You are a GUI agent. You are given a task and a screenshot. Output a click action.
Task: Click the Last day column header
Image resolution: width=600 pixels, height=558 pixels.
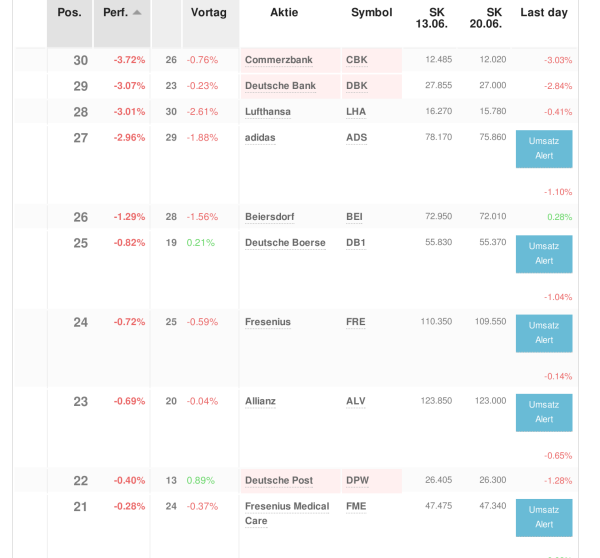544,13
